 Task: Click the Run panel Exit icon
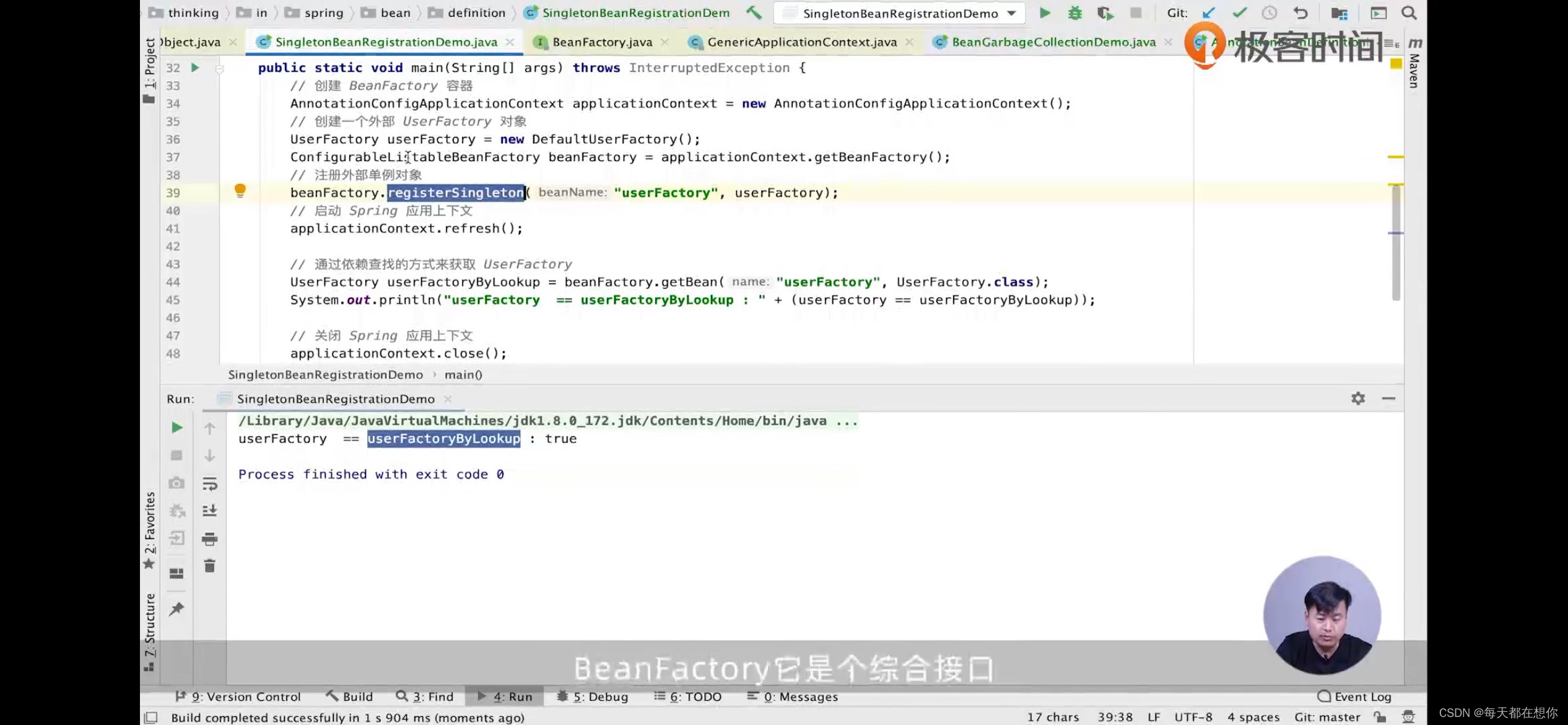pyautogui.click(x=176, y=538)
